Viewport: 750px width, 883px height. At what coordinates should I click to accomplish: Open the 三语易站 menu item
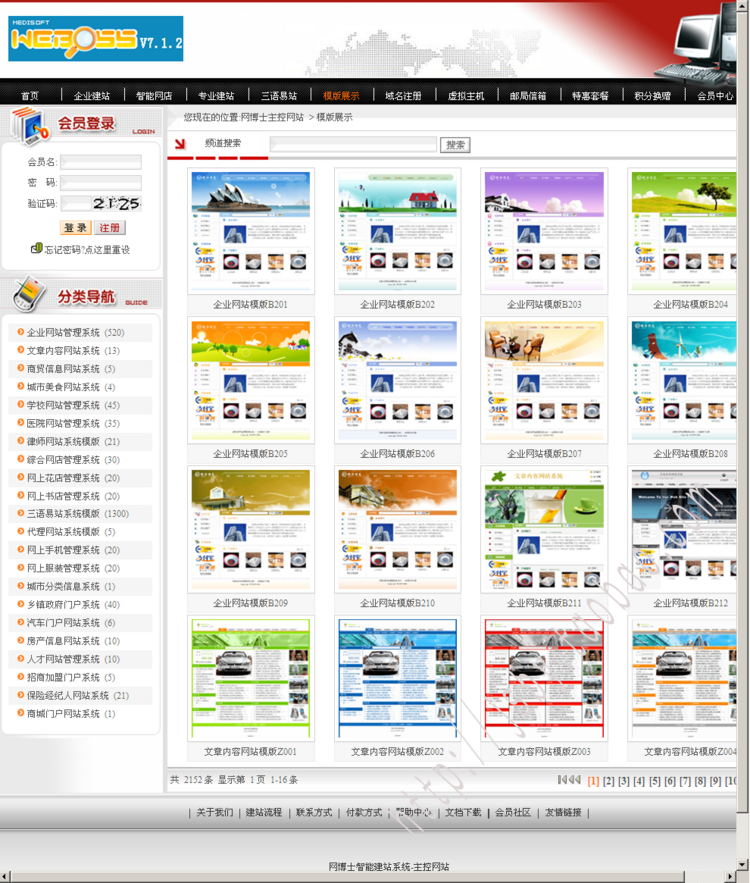click(279, 96)
